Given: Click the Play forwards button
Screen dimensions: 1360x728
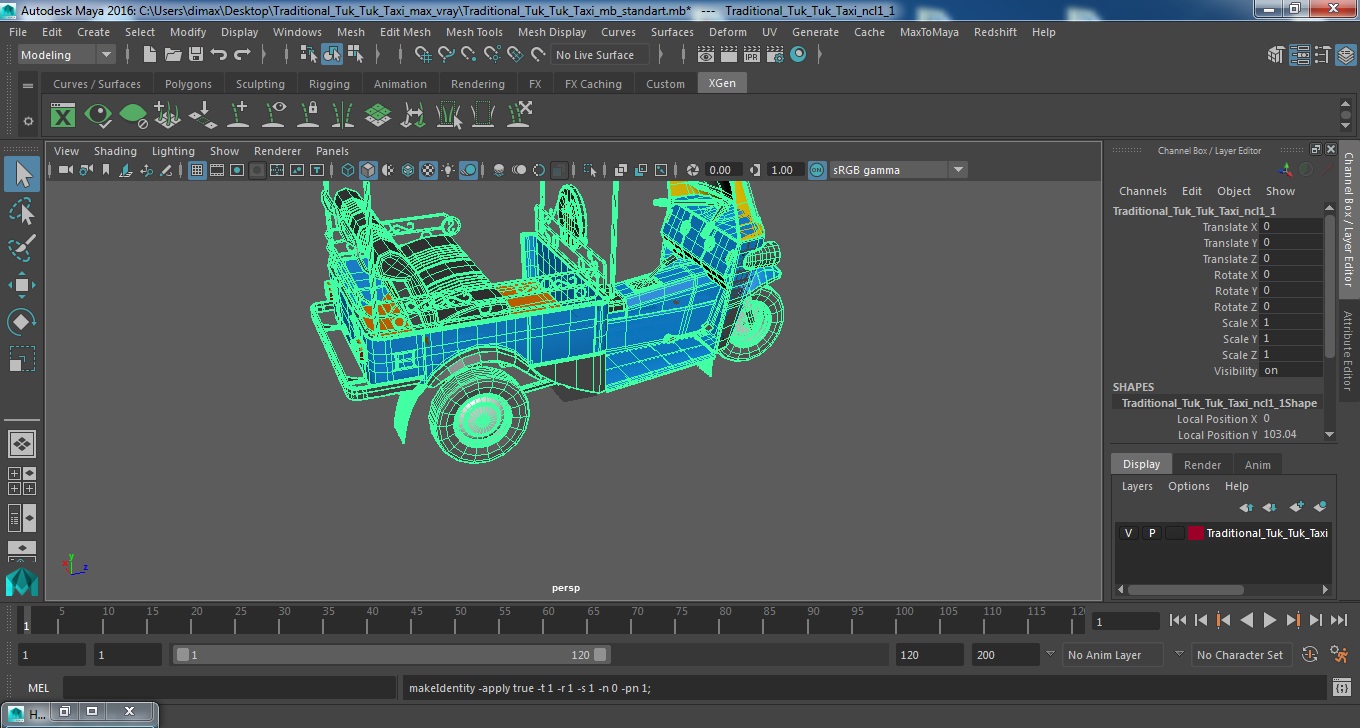Looking at the screenshot, I should (1269, 620).
